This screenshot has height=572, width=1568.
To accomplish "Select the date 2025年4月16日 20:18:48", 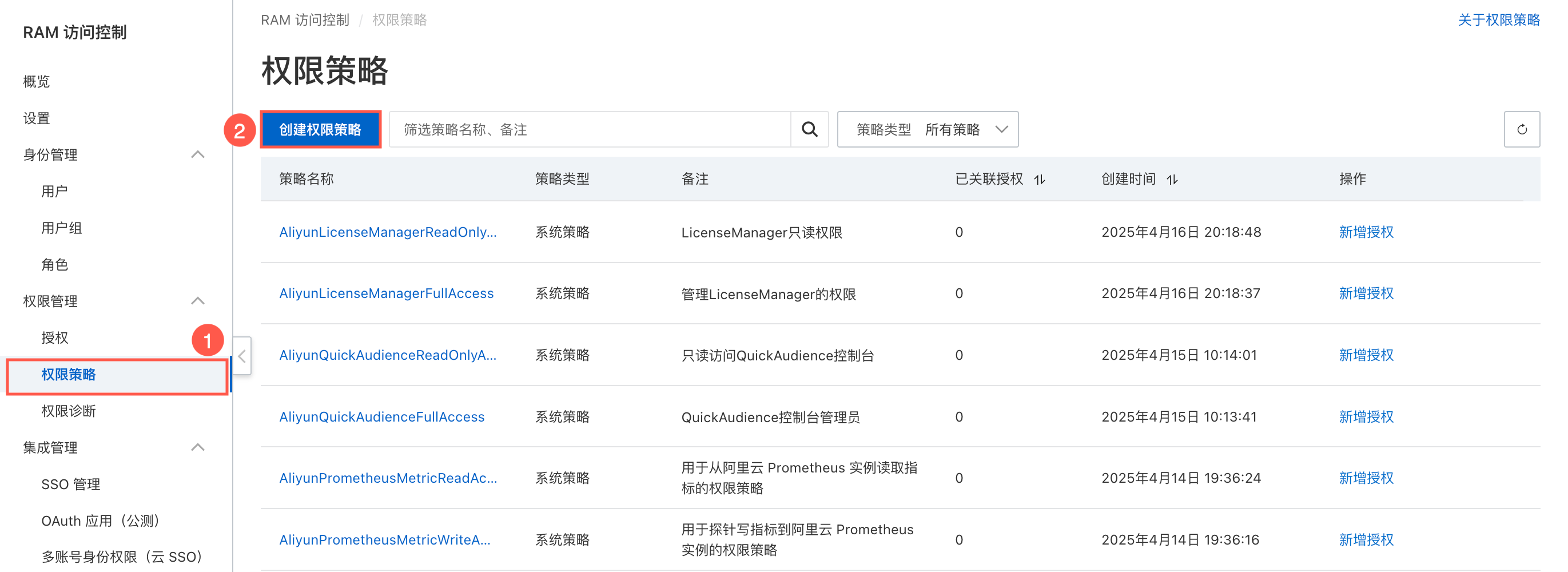I will [1181, 232].
